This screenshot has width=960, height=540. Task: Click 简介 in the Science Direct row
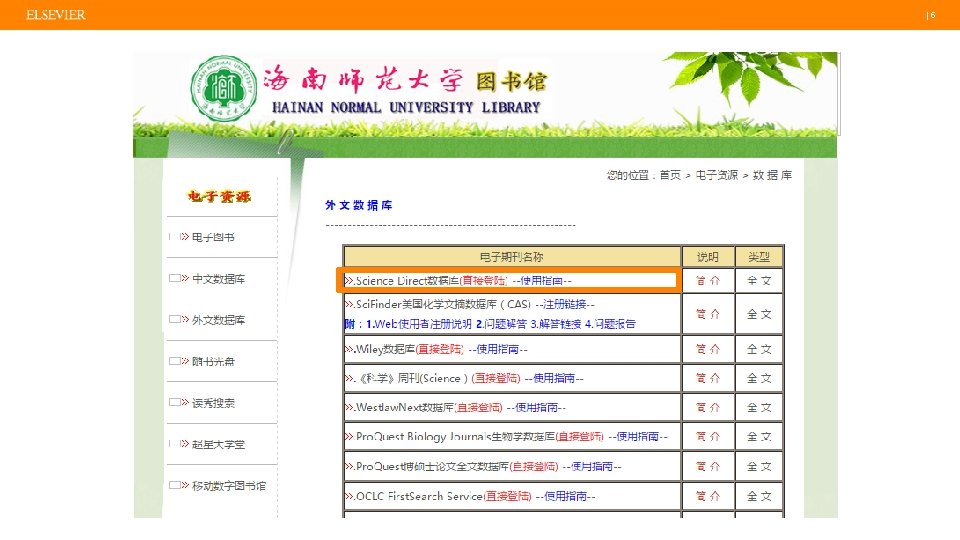tap(708, 280)
